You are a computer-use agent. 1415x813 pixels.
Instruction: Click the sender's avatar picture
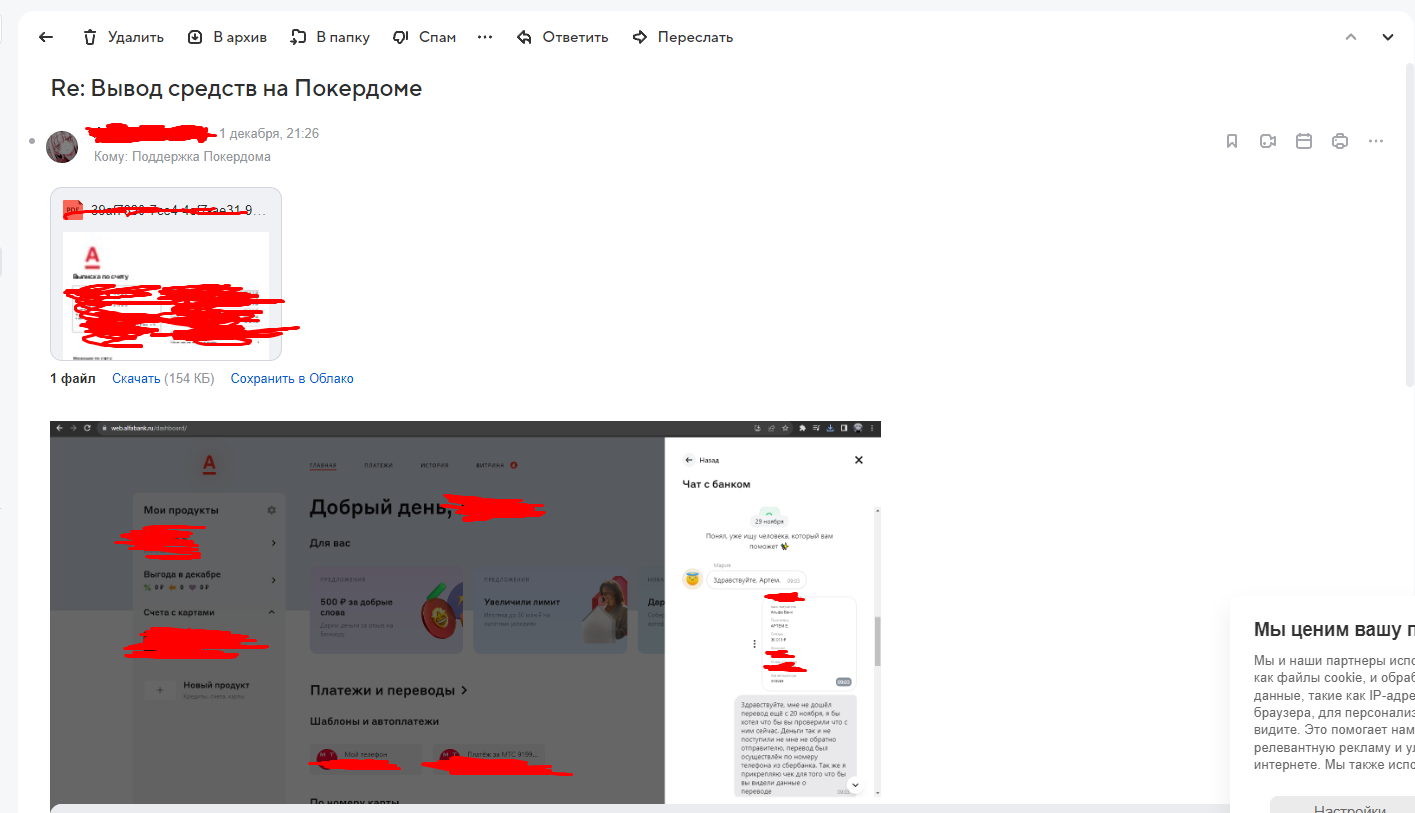[62, 146]
